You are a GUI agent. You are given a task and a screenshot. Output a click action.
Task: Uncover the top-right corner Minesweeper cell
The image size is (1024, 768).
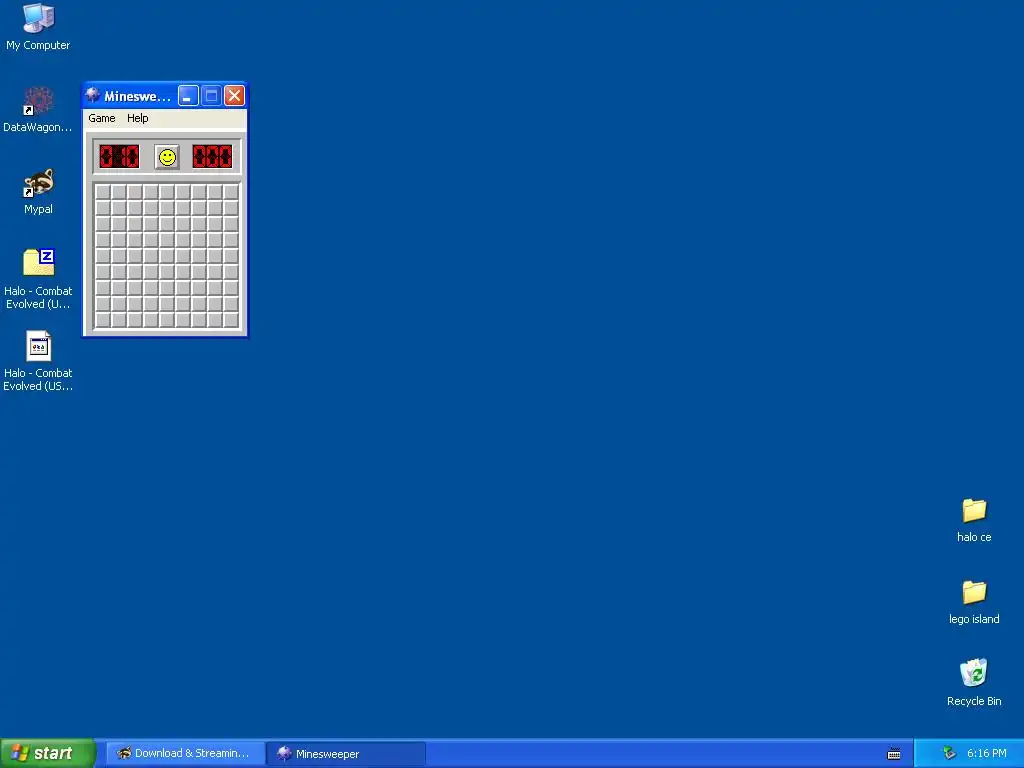coord(231,192)
